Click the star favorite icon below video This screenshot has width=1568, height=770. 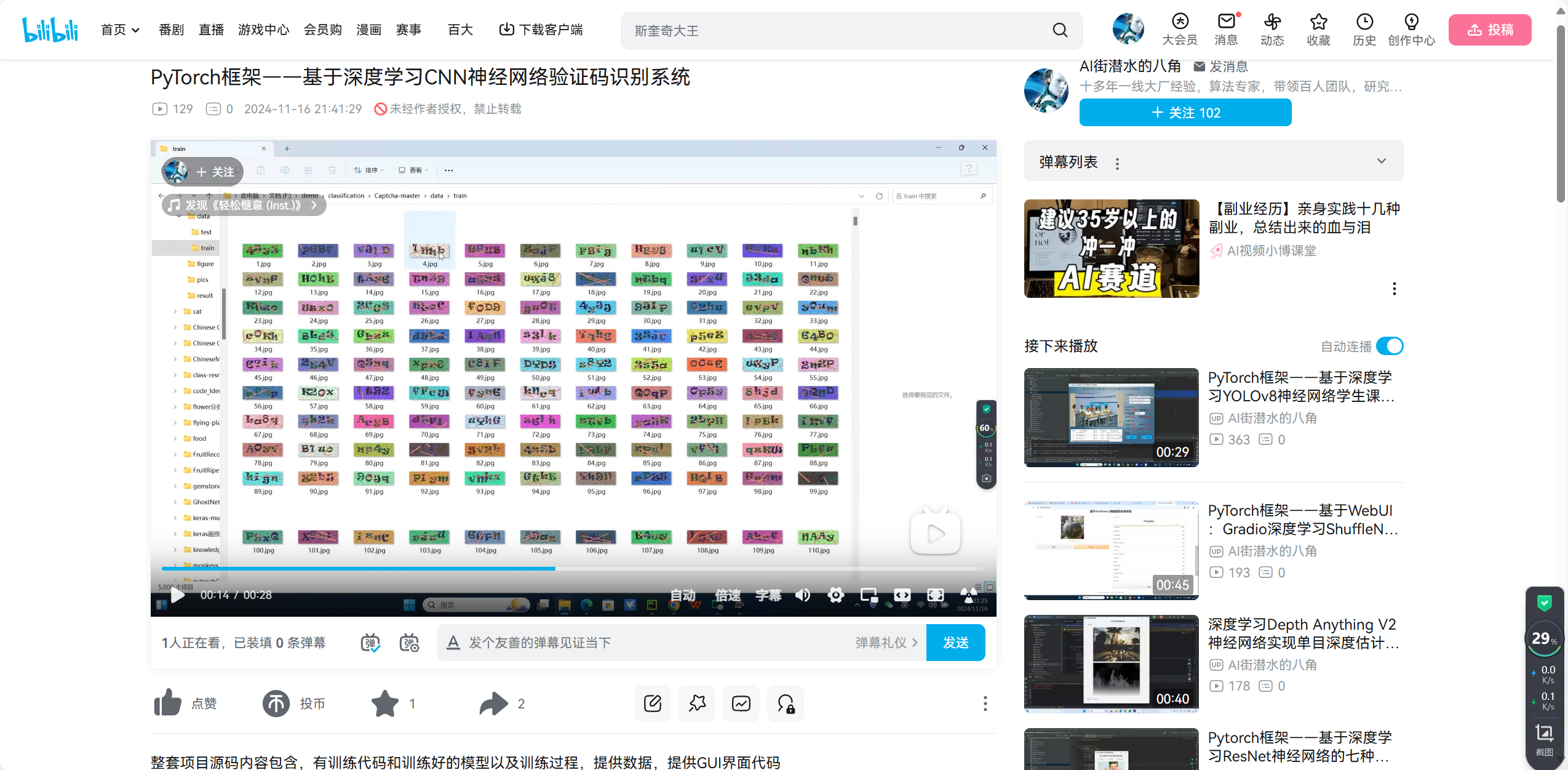coord(385,703)
